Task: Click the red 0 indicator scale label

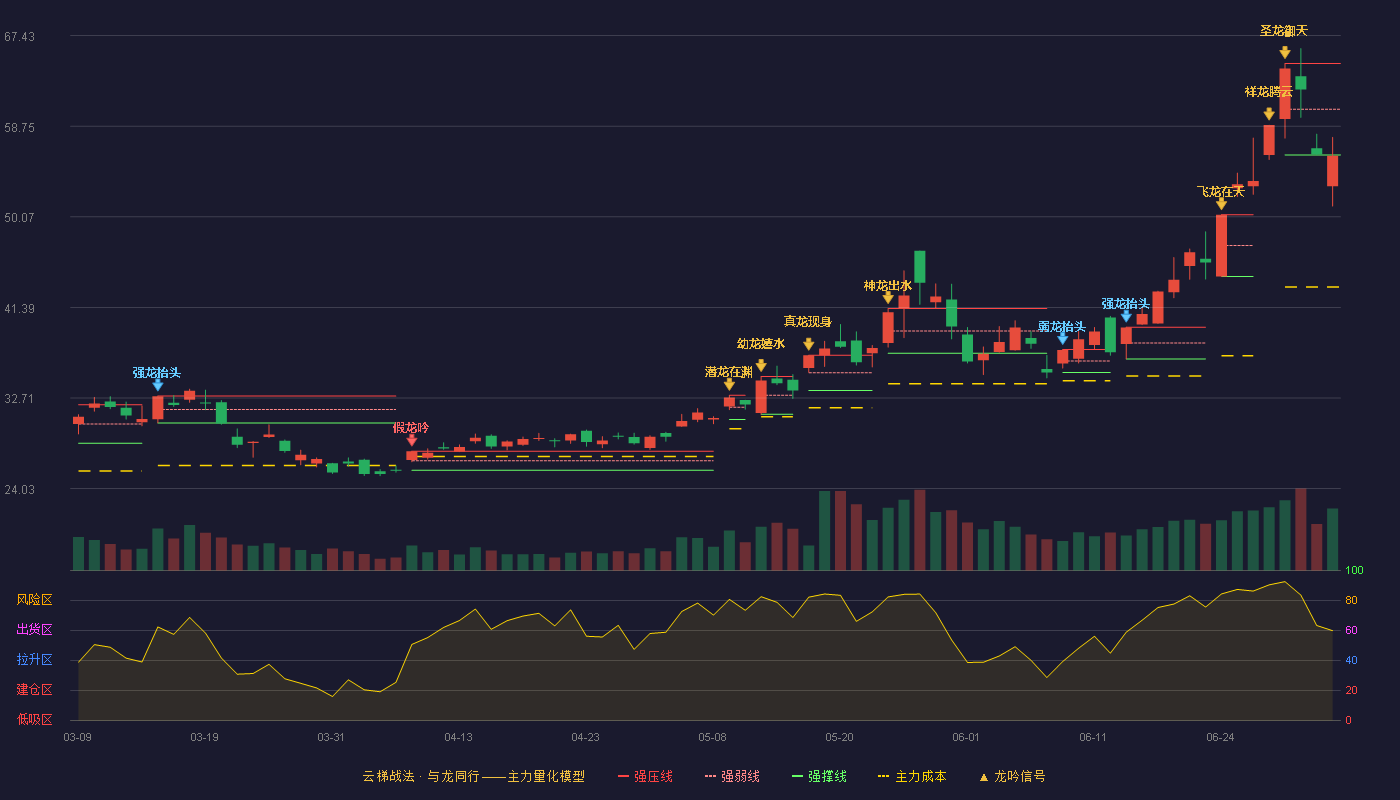Action: pyautogui.click(x=1348, y=720)
